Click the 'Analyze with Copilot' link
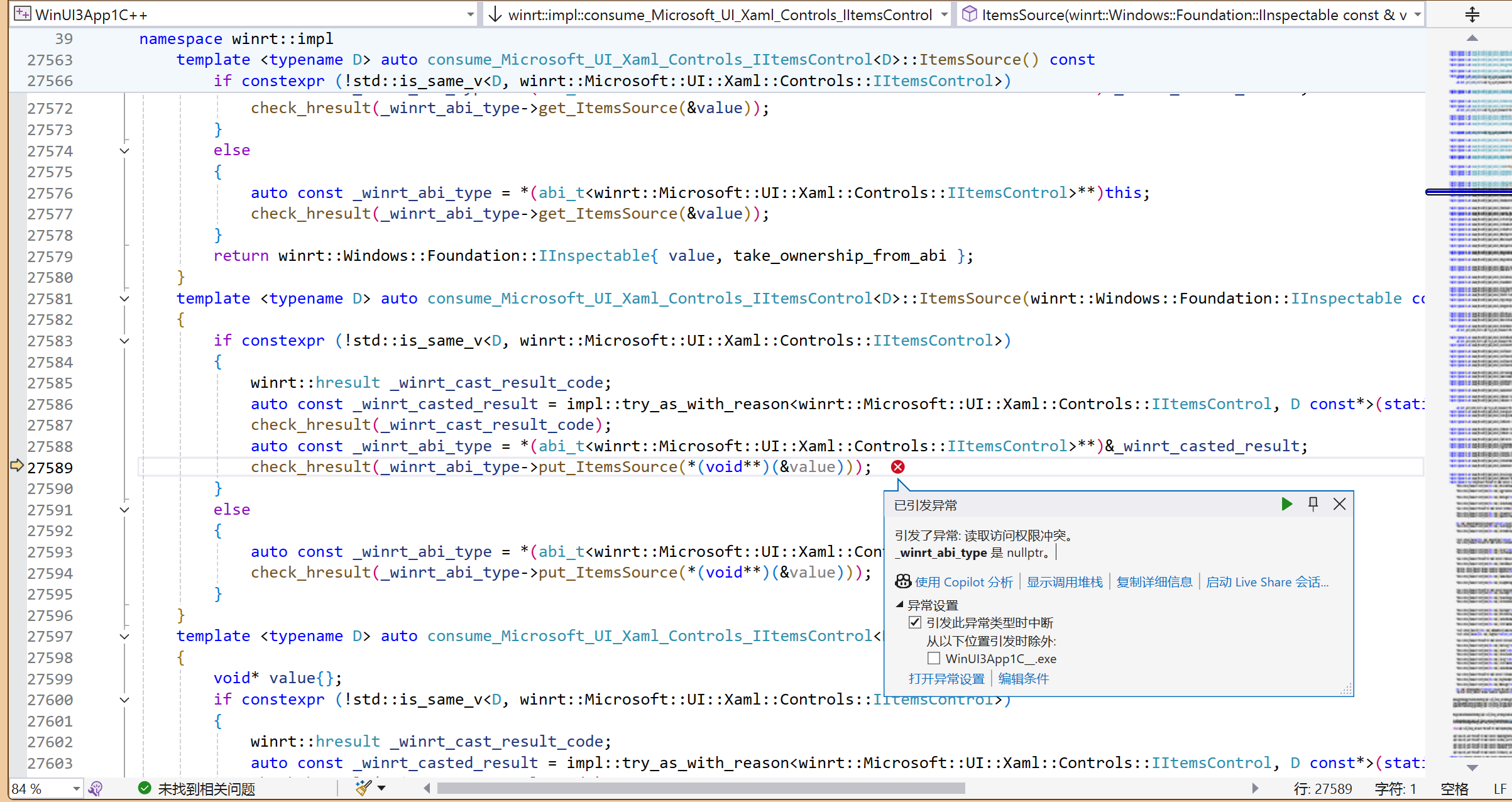This screenshot has width=1512, height=802. pos(963,582)
